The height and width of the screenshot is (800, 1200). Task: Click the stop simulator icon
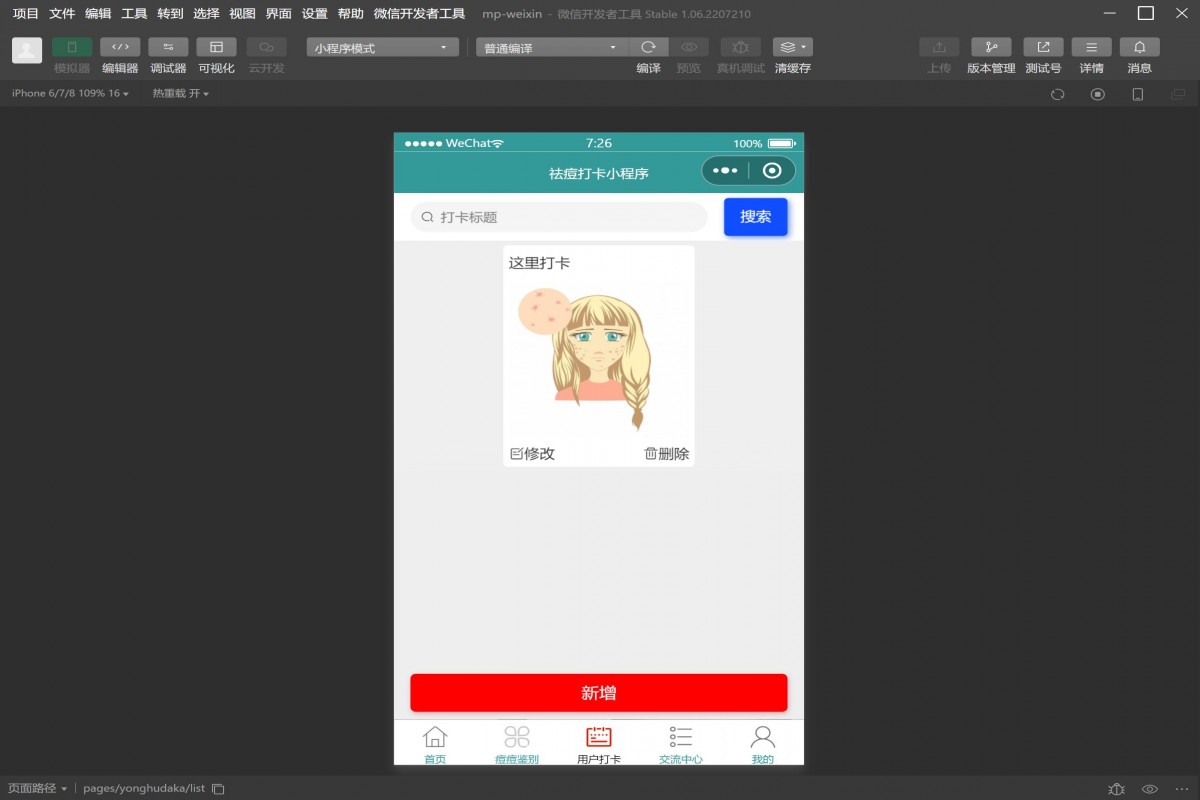pos(1097,93)
